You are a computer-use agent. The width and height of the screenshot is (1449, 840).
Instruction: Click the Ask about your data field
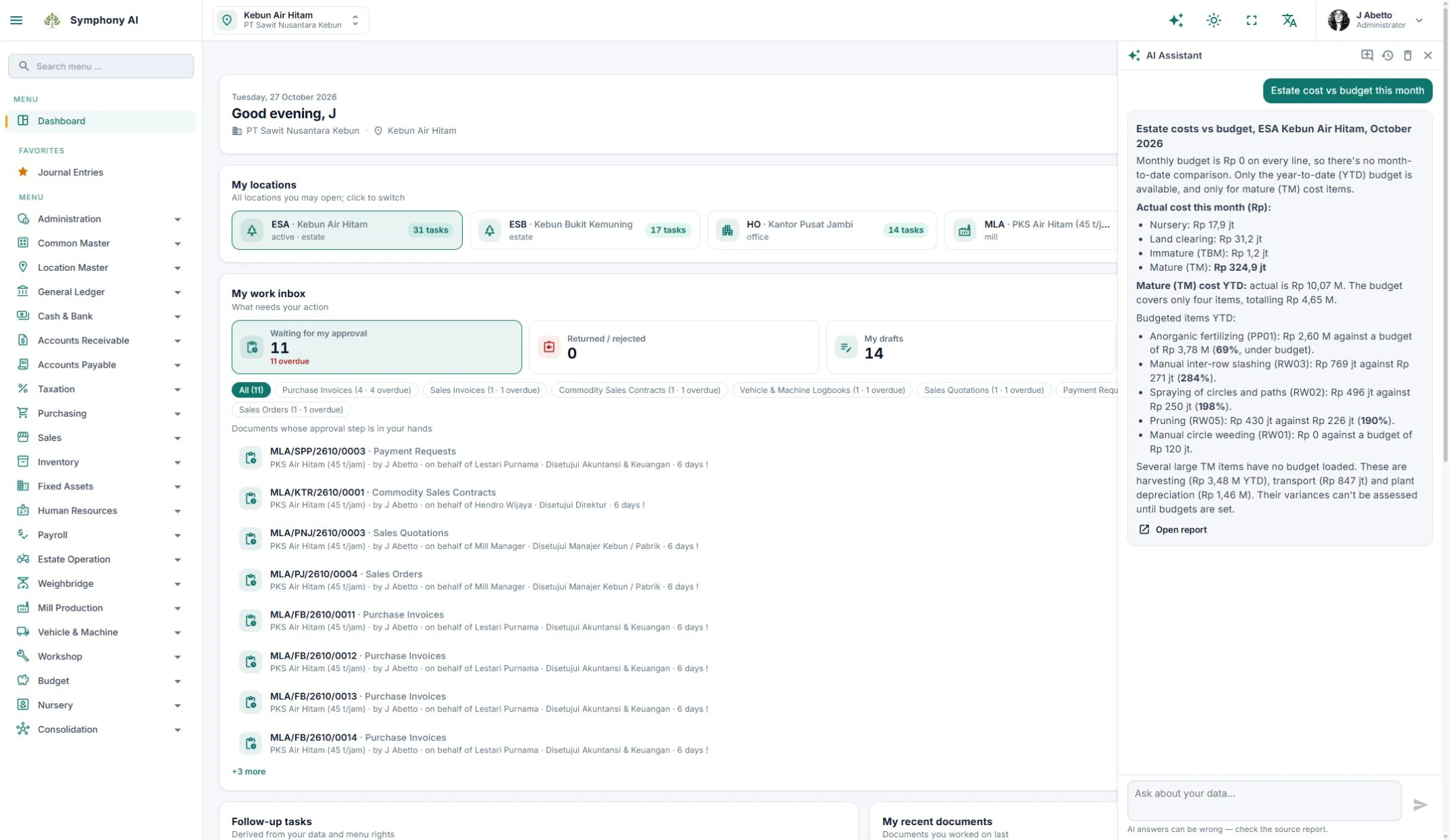(x=1264, y=801)
